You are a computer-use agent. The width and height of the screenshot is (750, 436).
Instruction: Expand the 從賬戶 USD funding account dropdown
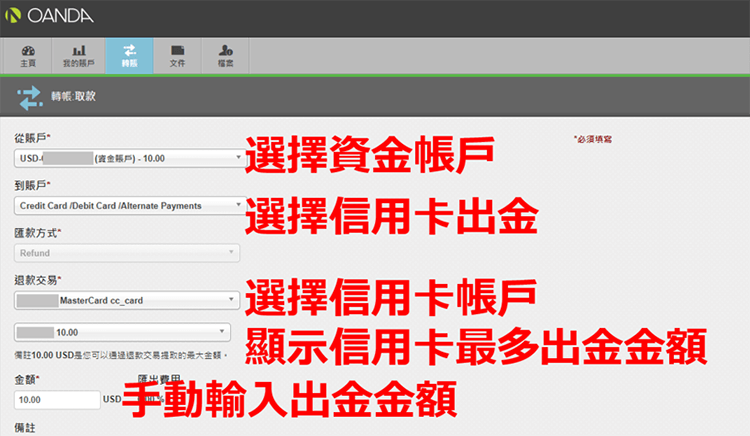coord(130,158)
